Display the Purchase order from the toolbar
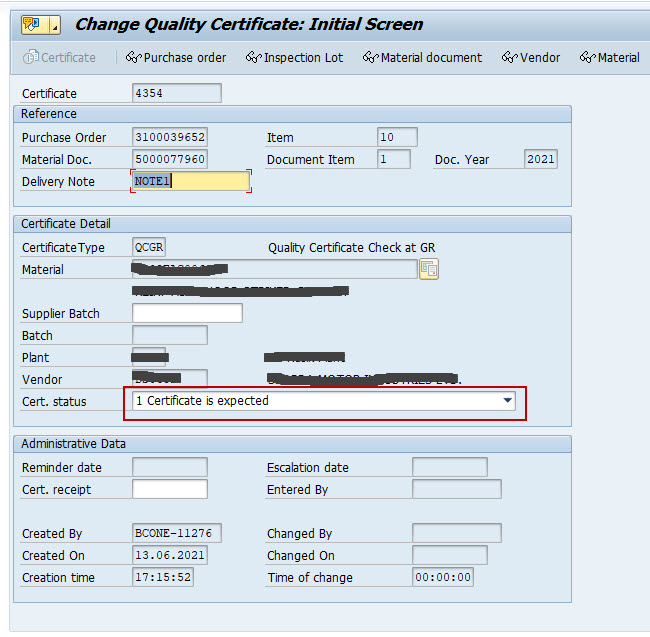Image resolution: width=650 pixels, height=637 pixels. click(x=176, y=57)
